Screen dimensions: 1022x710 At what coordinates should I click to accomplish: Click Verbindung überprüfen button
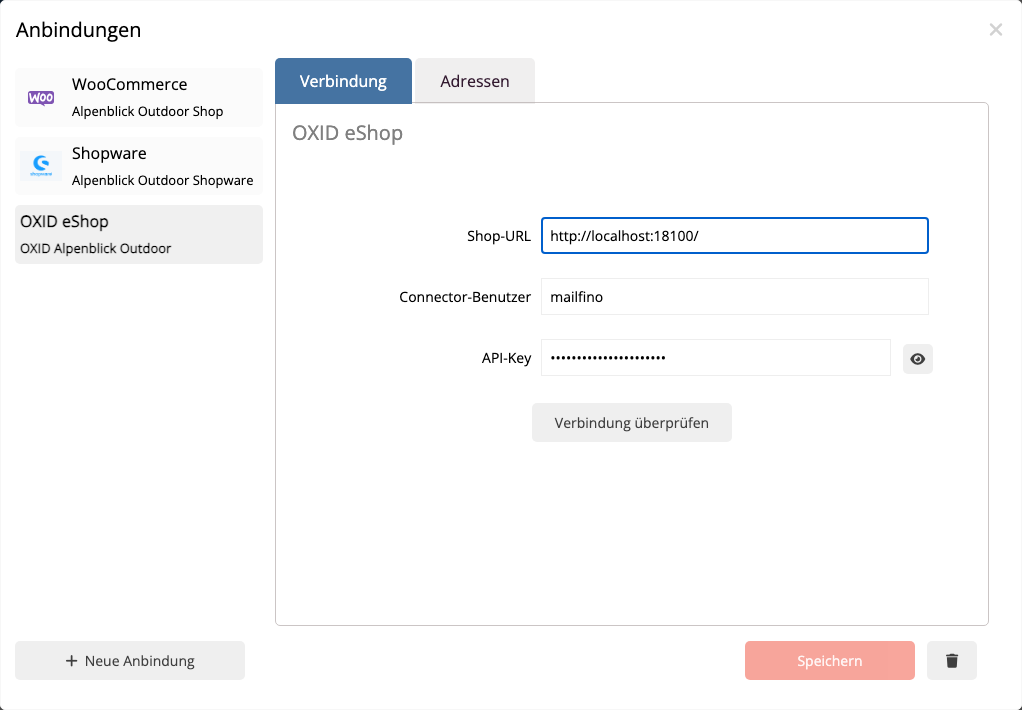tap(632, 422)
